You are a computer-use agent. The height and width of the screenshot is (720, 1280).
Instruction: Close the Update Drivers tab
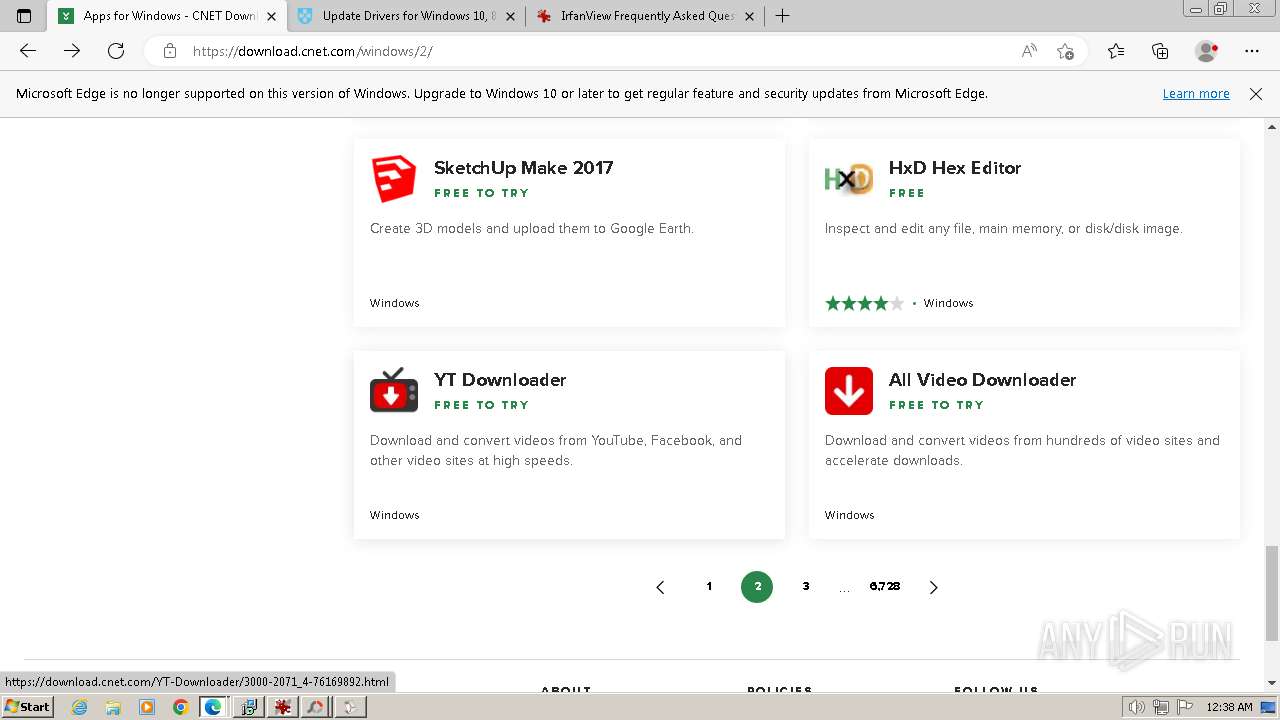510,16
